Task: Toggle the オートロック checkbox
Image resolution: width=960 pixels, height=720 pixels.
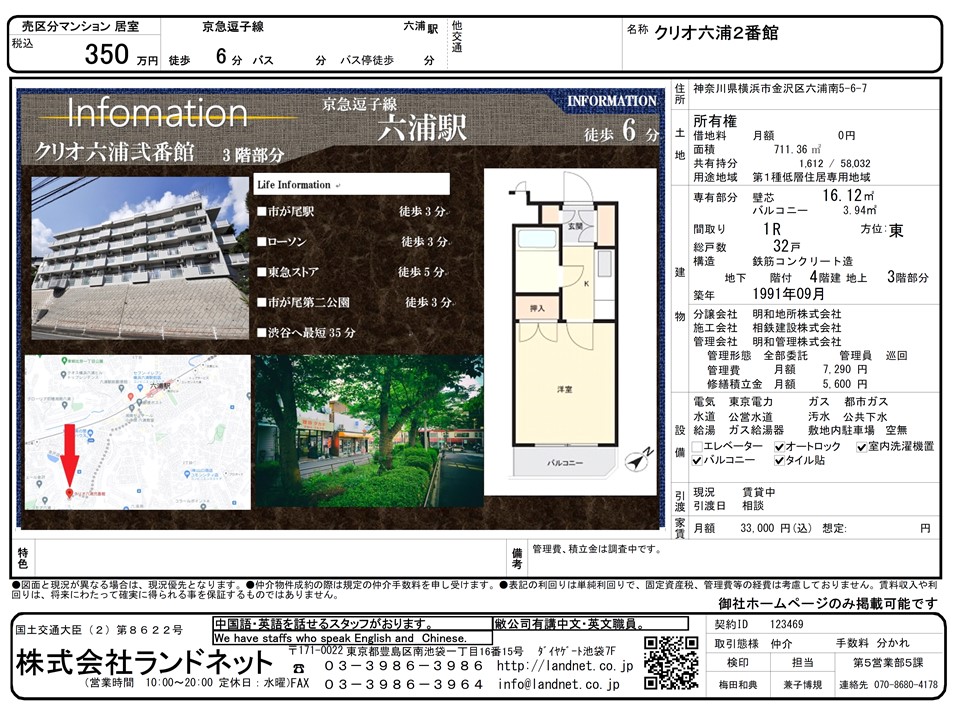Action: [x=779, y=446]
